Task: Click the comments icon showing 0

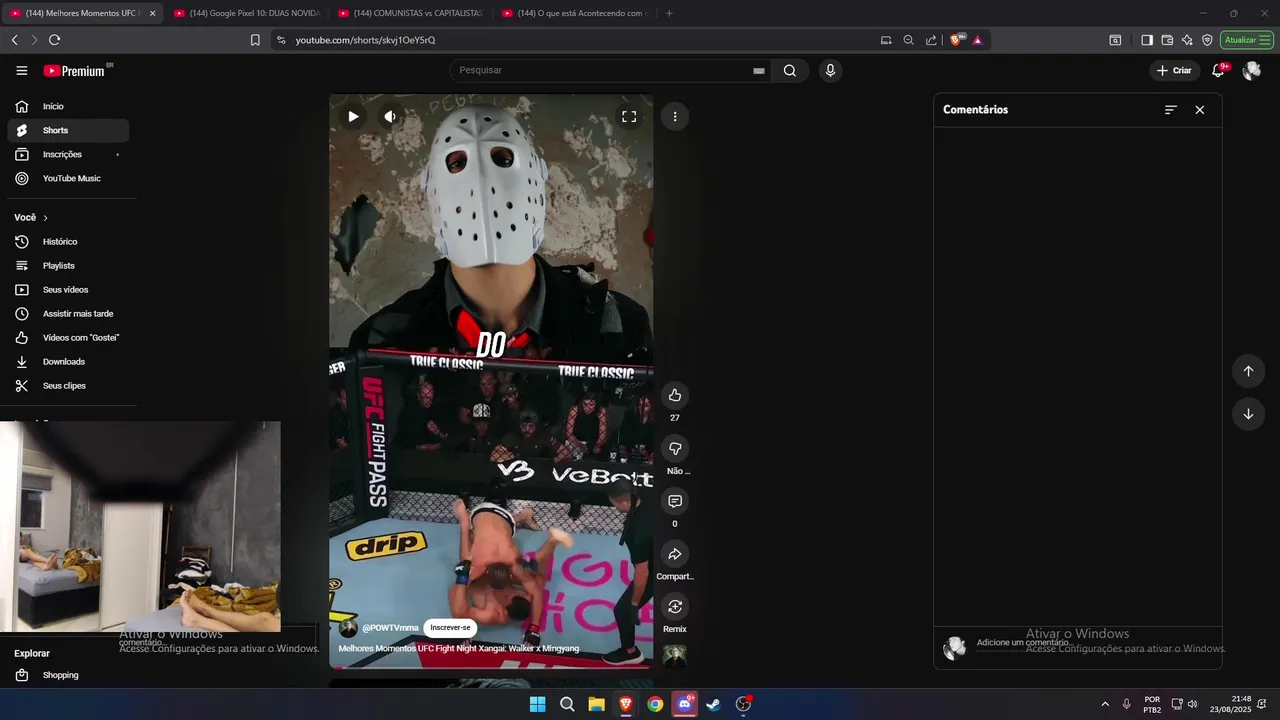Action: (675, 501)
